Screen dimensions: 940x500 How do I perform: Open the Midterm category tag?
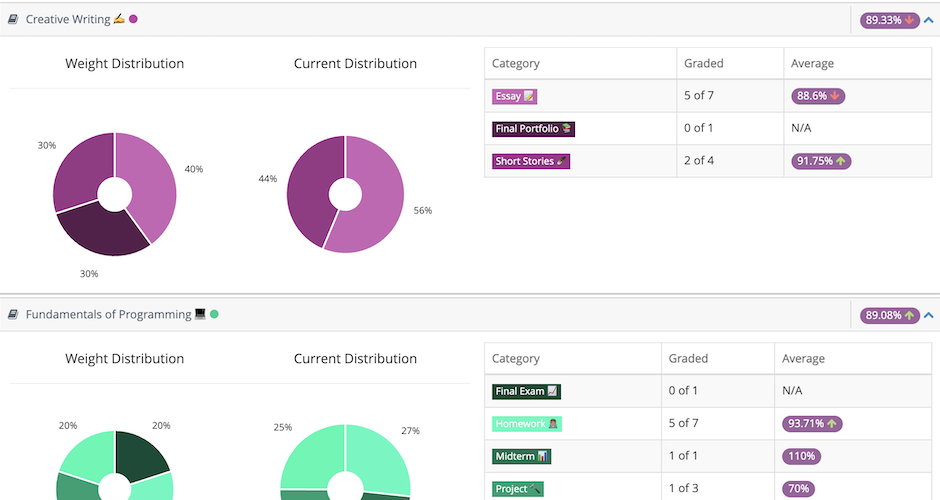521,457
